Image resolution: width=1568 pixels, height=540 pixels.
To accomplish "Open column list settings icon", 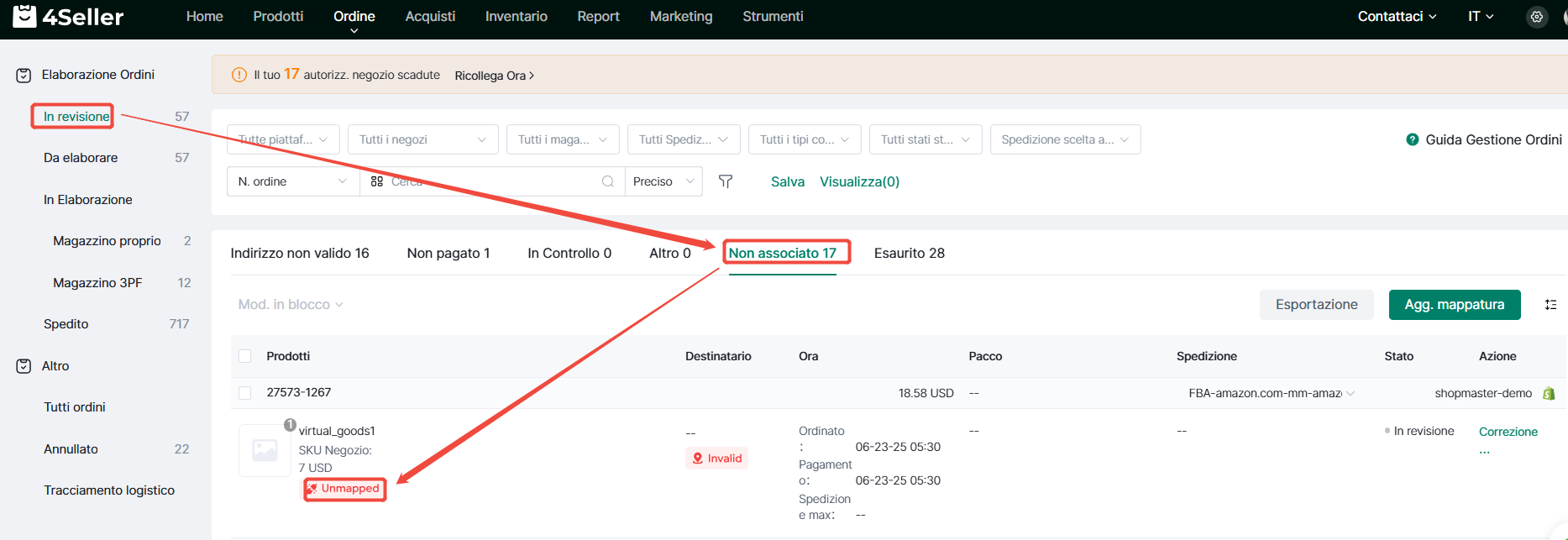I will [1550, 305].
